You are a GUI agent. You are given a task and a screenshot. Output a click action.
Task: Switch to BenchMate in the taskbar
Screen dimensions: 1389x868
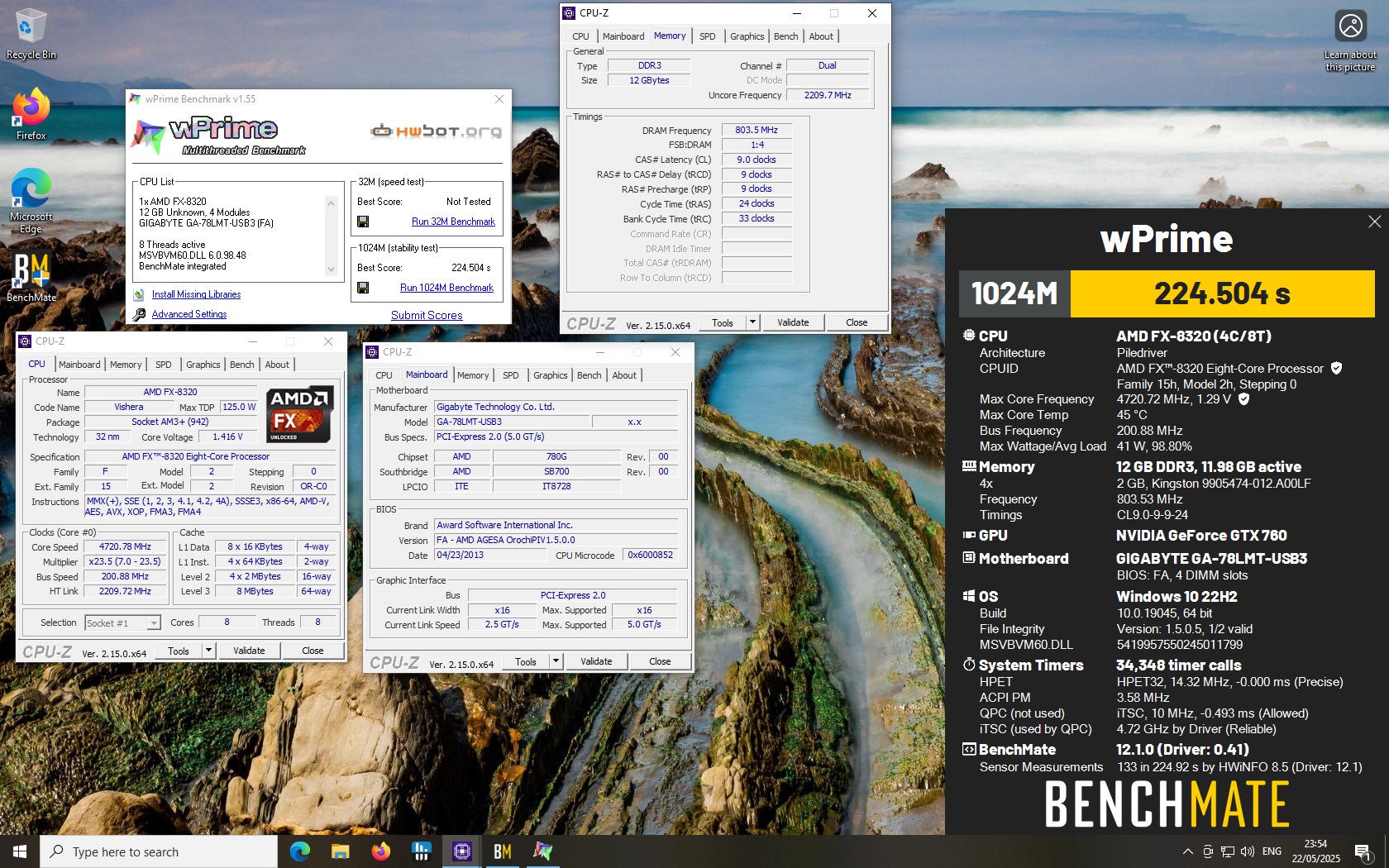[x=502, y=851]
